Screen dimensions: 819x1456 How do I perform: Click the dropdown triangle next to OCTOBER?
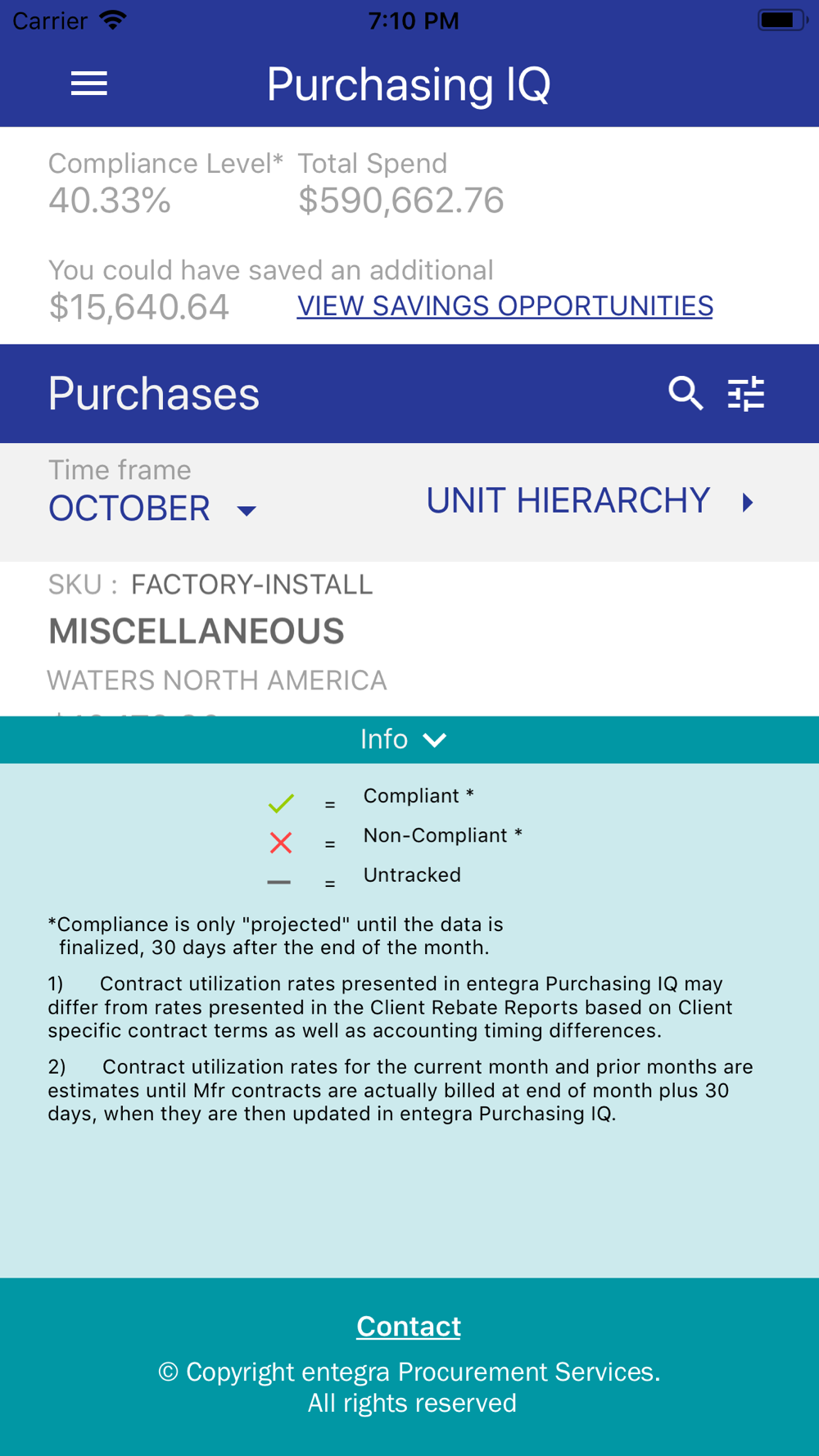coord(247,511)
